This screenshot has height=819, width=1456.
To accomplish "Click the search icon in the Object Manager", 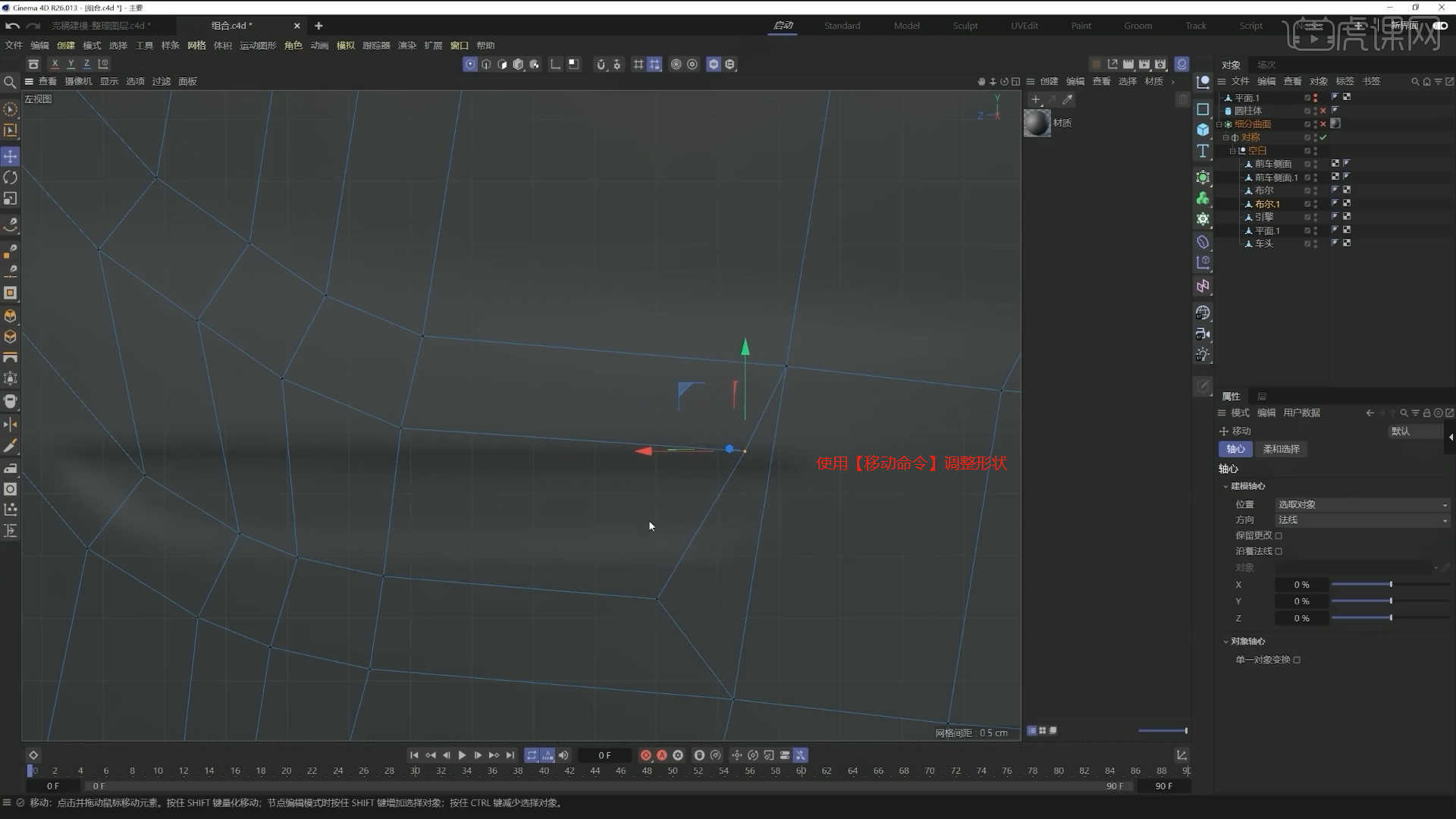I will click(1415, 82).
